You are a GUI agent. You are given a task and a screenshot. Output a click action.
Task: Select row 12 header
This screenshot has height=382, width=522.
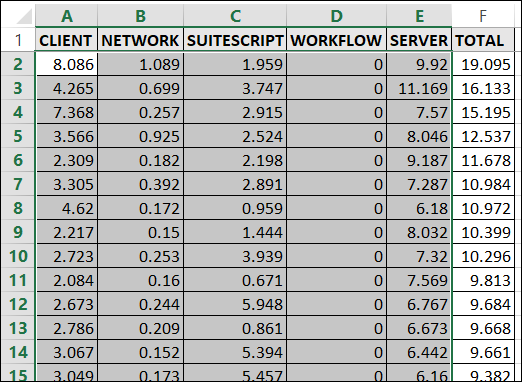(18, 304)
